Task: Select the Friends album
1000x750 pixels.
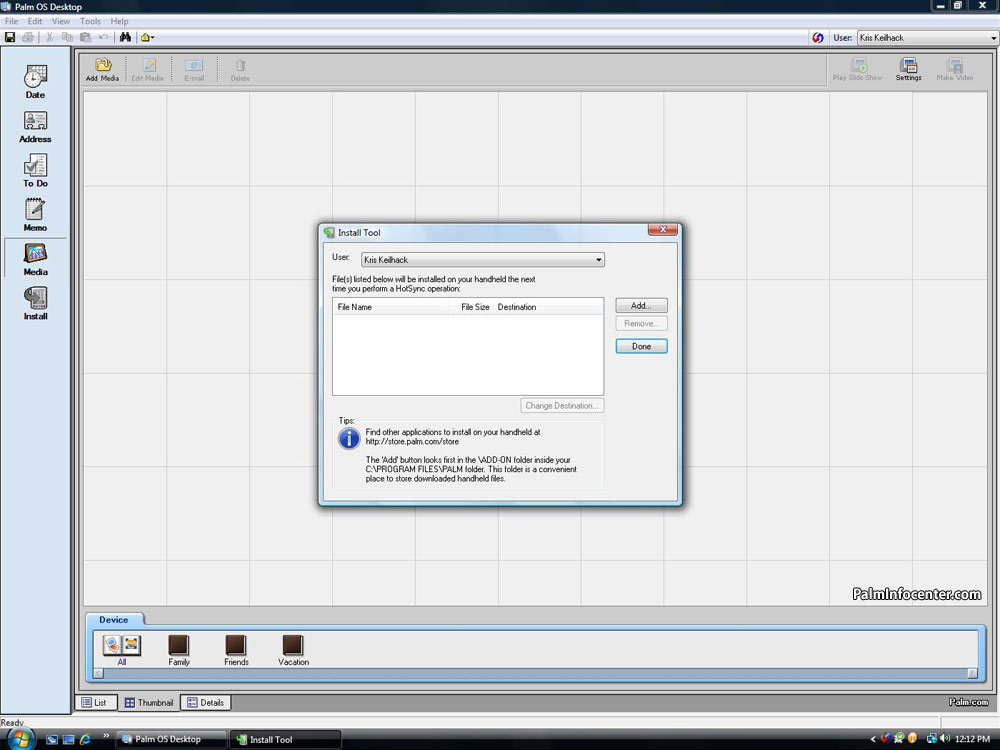Action: point(236,651)
